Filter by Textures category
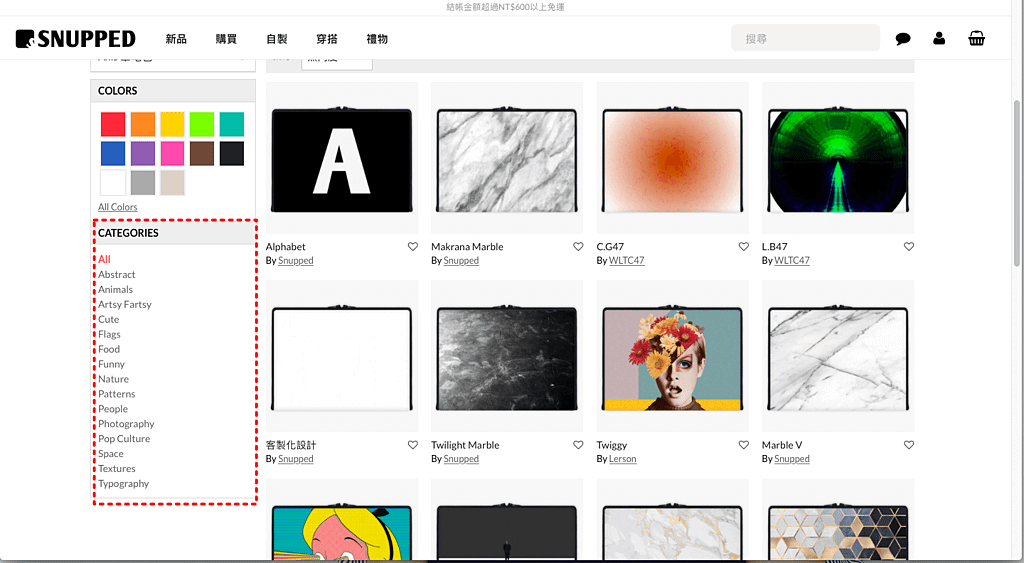This screenshot has height=563, width=1024. coord(117,468)
